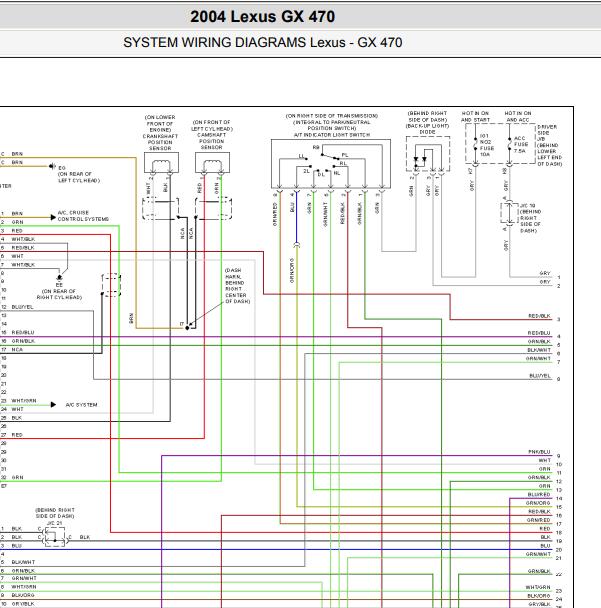Click the PL switch position label

(345, 155)
